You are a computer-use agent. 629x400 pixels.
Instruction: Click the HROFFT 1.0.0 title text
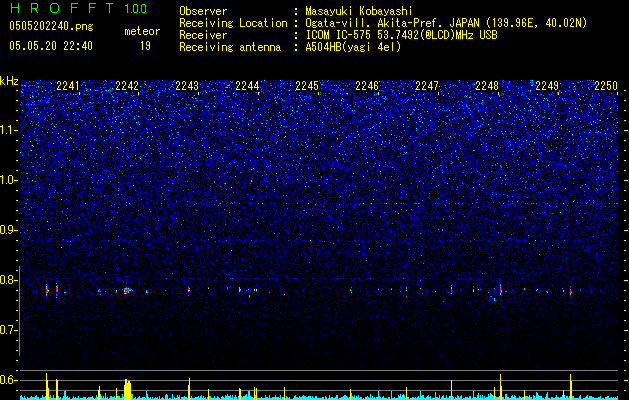[x=79, y=8]
